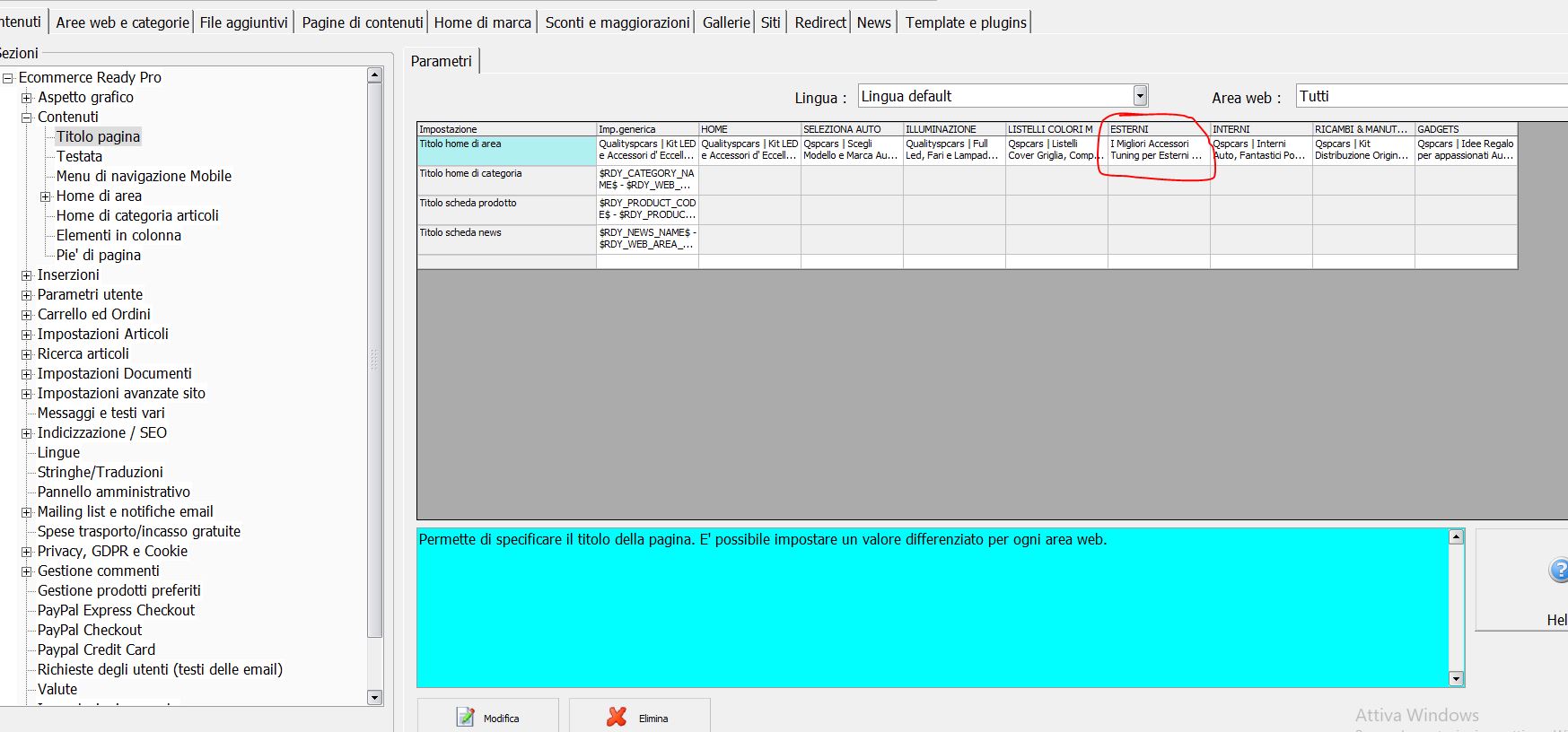Expand the Aspetto grafico node

(x=27, y=98)
